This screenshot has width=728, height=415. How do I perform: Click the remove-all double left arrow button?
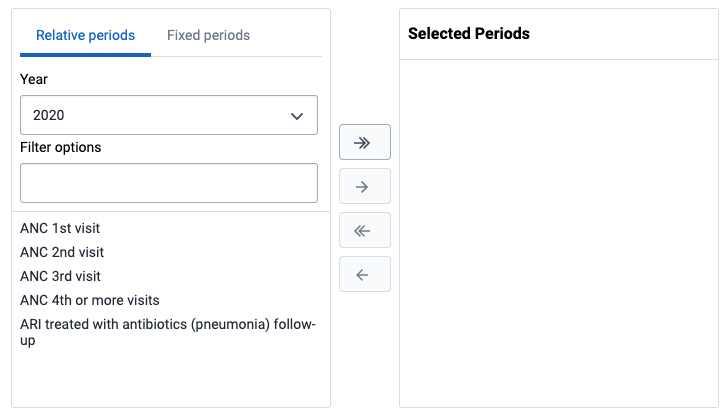click(364, 230)
